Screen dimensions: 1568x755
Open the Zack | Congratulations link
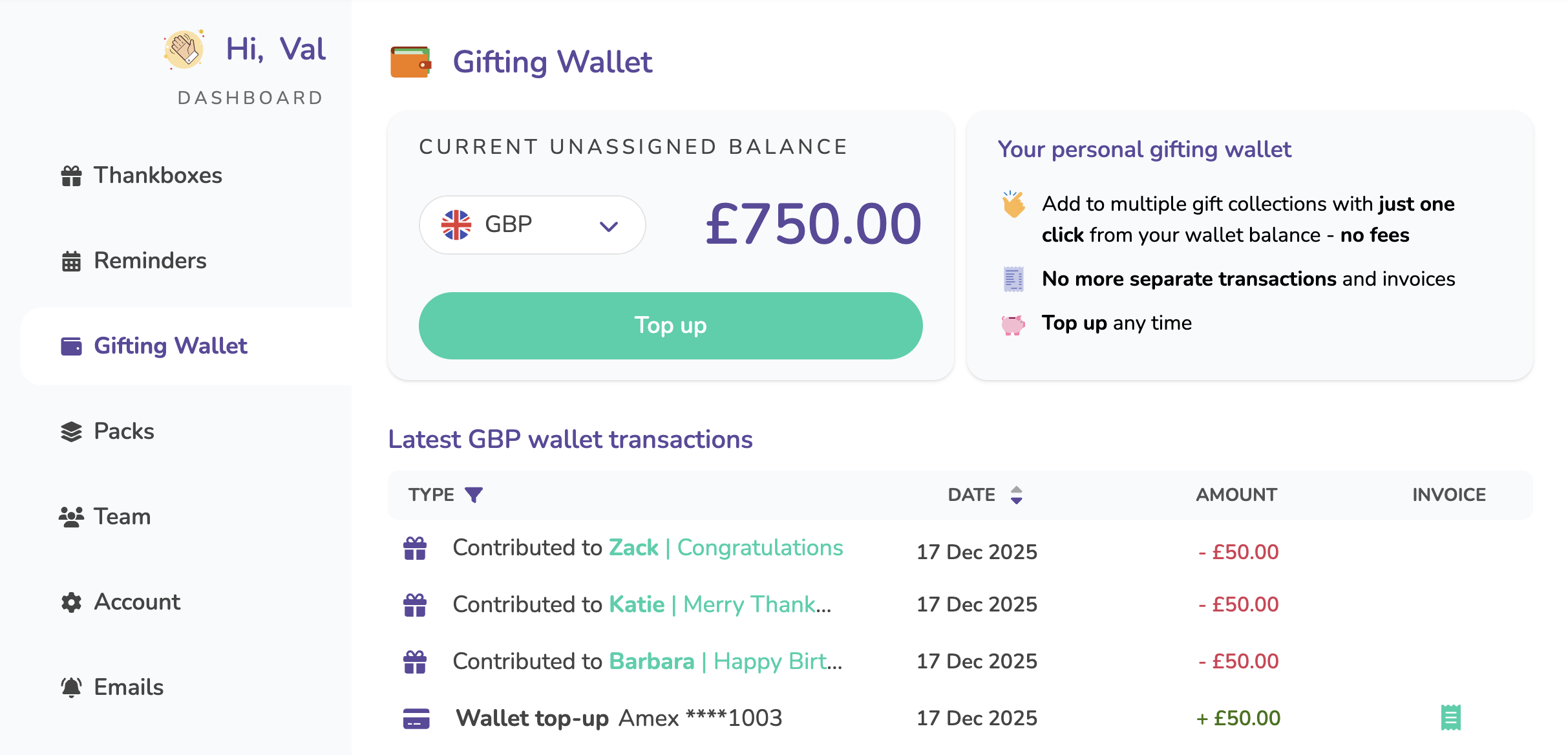point(726,548)
